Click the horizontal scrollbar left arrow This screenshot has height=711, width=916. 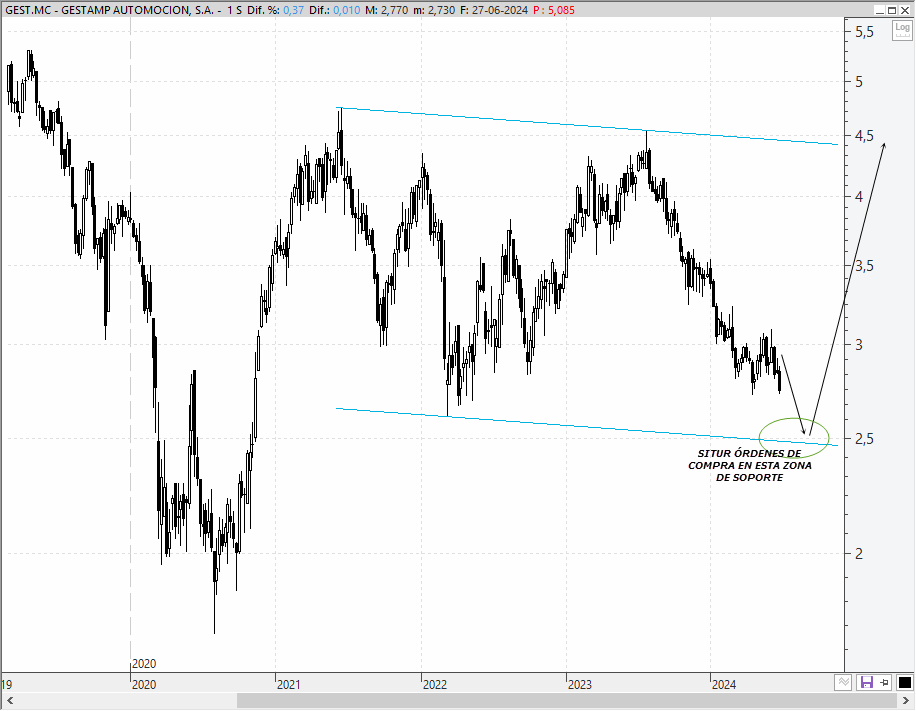coord(10,700)
